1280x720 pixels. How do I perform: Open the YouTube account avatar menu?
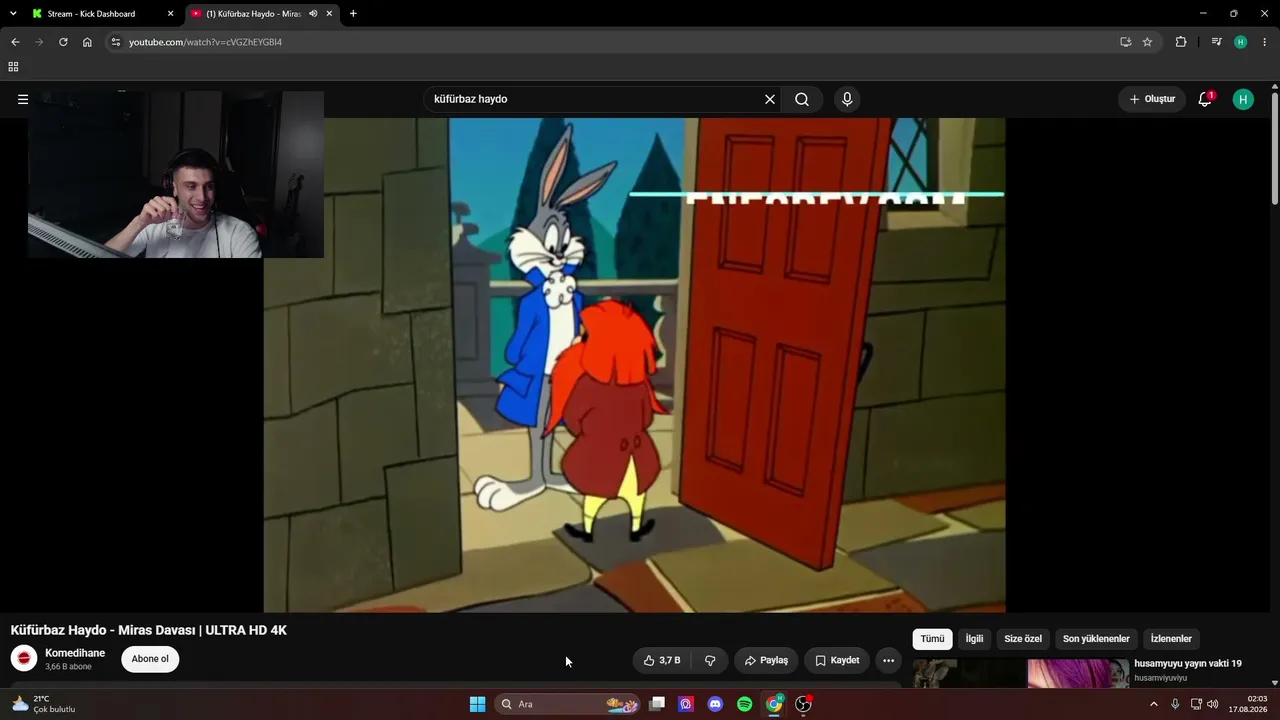(1243, 99)
